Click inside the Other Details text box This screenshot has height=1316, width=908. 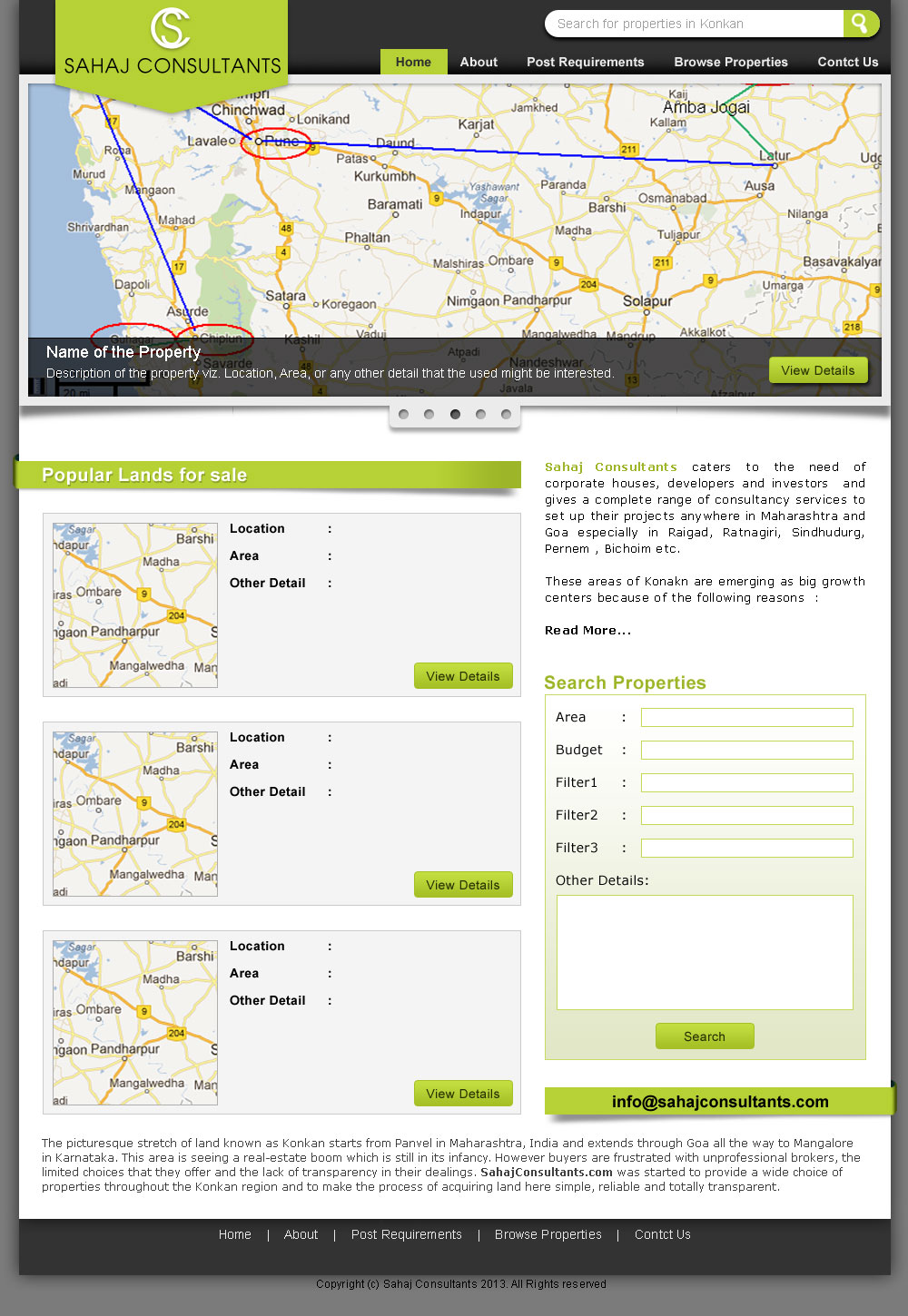[x=705, y=952]
